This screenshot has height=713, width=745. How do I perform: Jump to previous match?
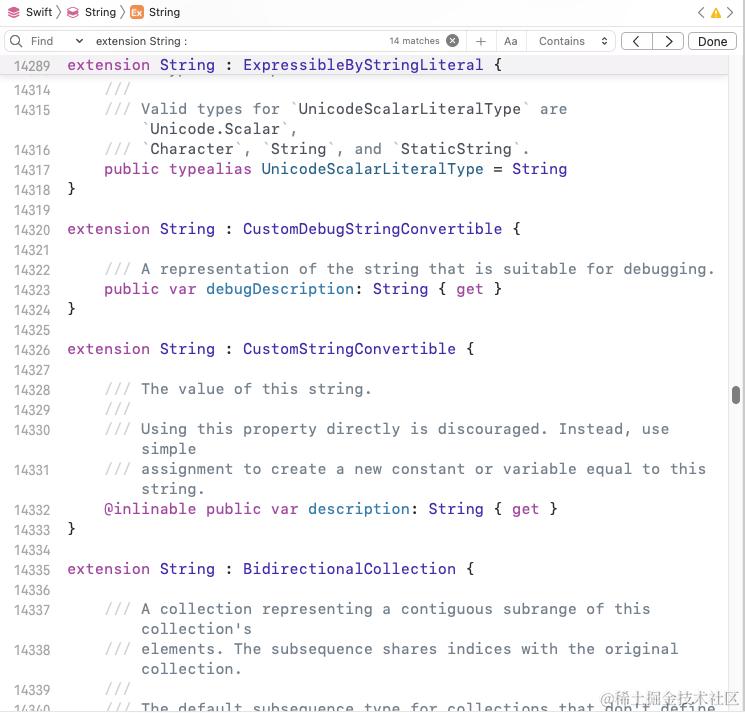point(637,41)
